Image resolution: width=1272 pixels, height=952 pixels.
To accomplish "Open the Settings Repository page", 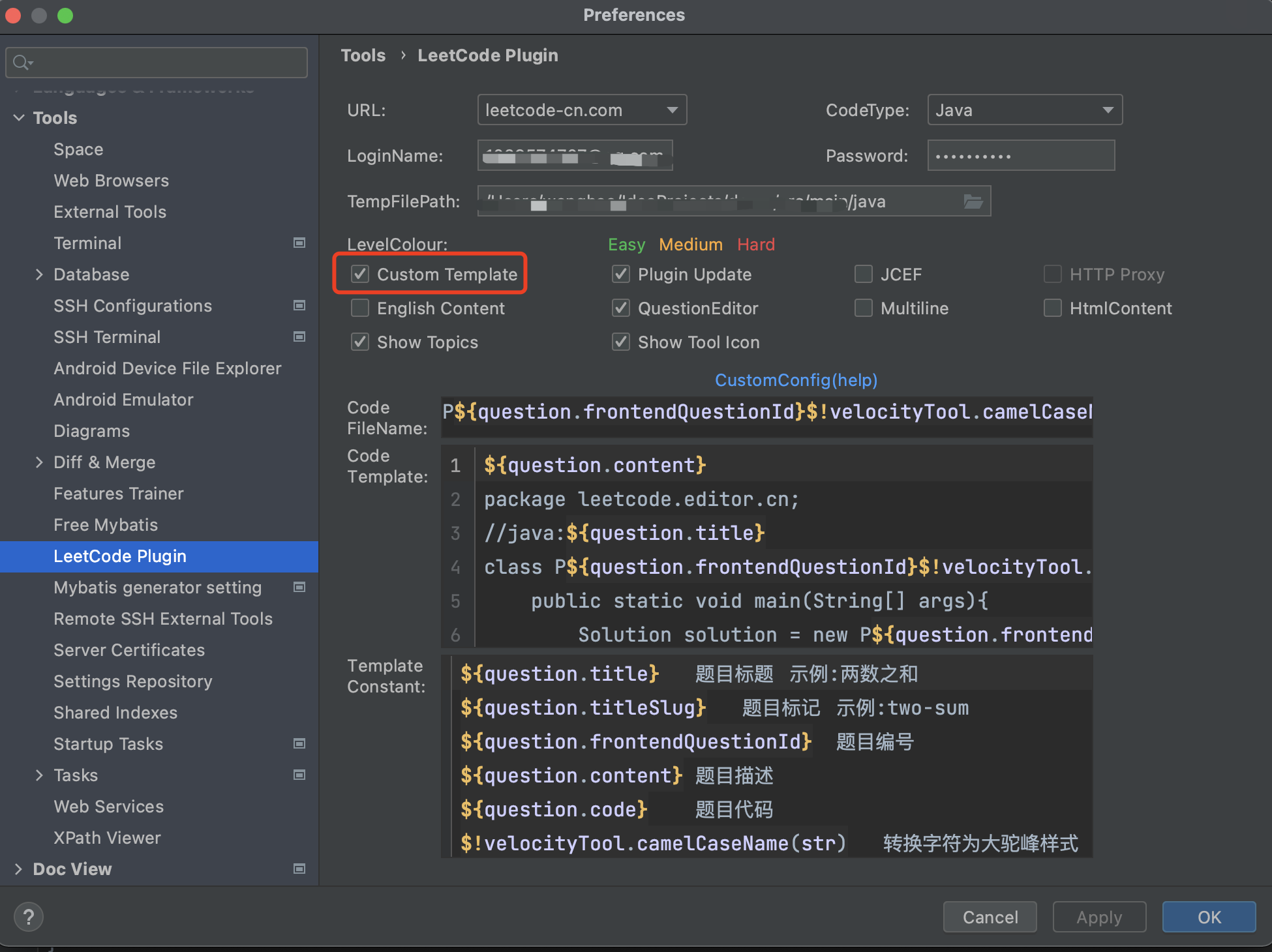I will [x=132, y=681].
